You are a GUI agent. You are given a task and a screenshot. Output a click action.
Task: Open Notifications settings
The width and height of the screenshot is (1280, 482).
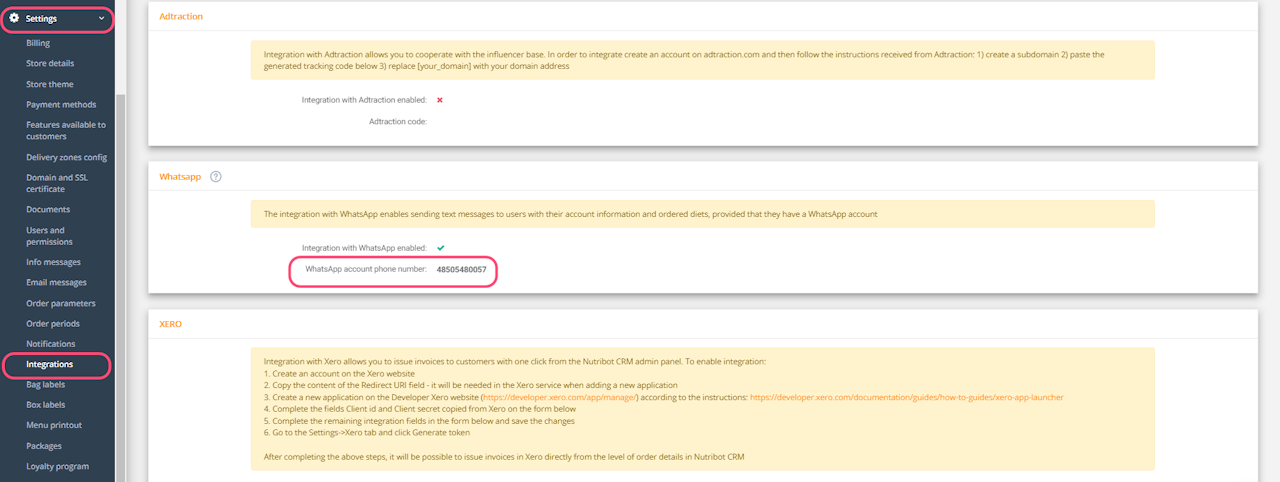click(x=51, y=344)
